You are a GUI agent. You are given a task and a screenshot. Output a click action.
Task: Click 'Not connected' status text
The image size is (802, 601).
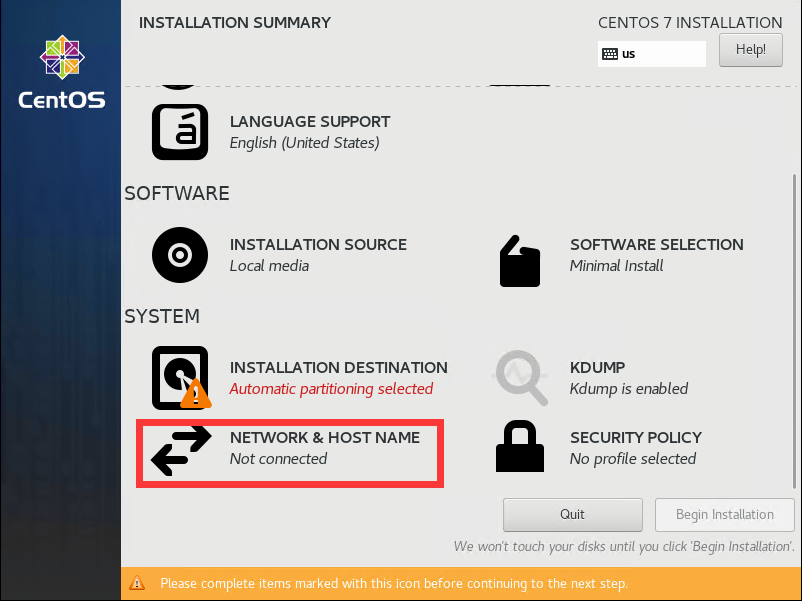[278, 458]
